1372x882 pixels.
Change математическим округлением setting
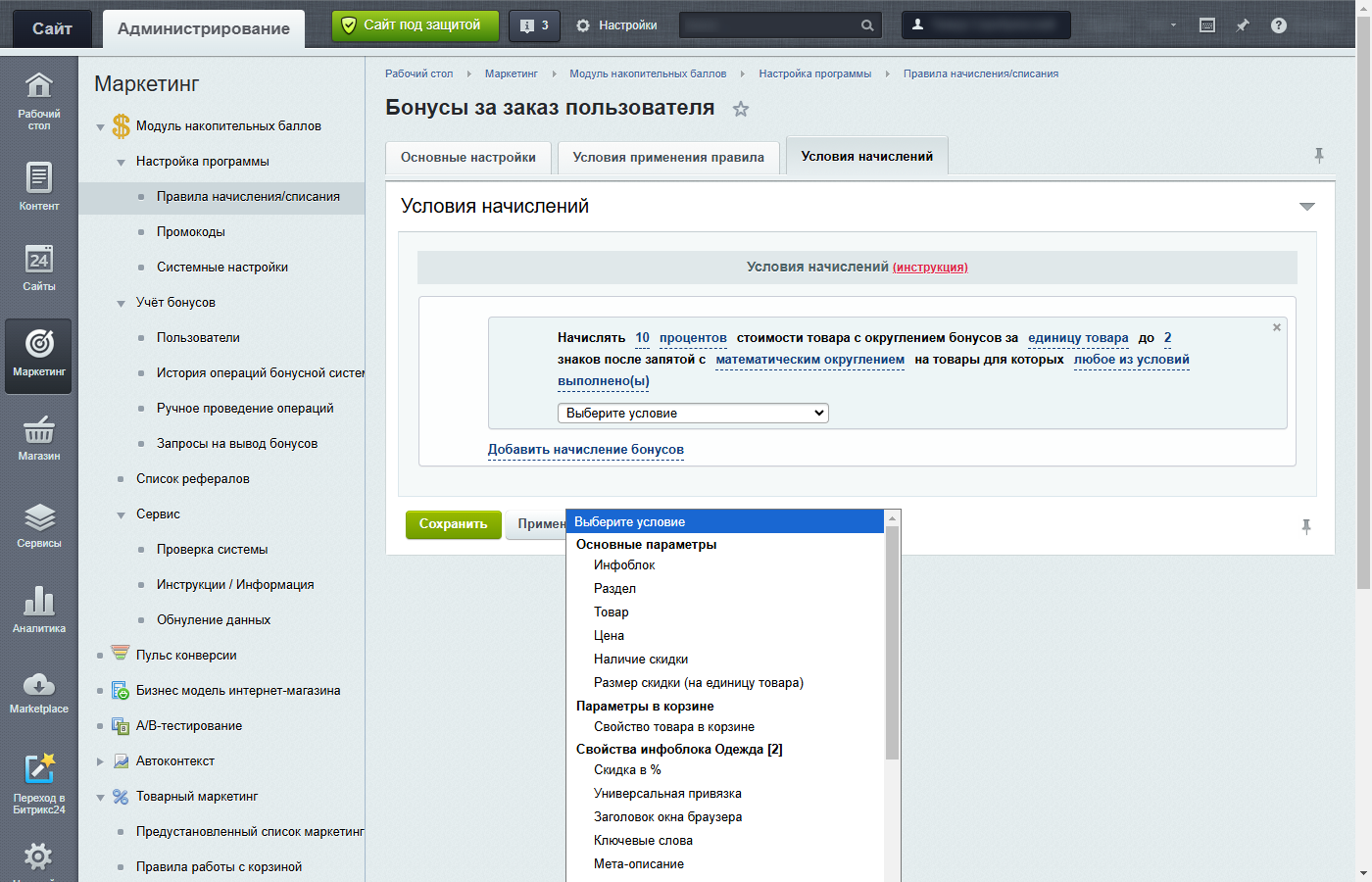[x=810, y=360]
